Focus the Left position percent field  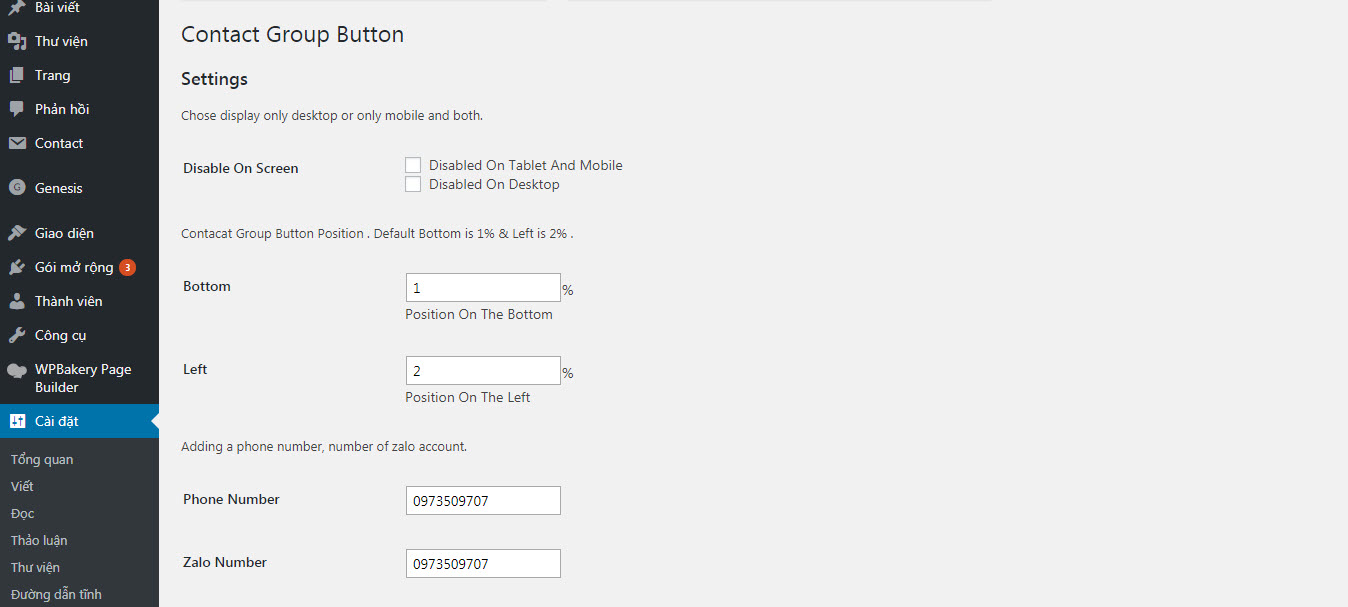pyautogui.click(x=483, y=371)
